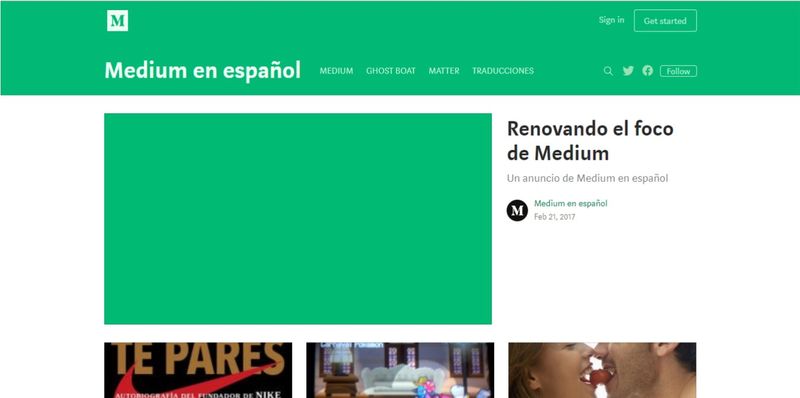
Task: Click subtitle Un anuncio de Medium en español
Action: (587, 179)
